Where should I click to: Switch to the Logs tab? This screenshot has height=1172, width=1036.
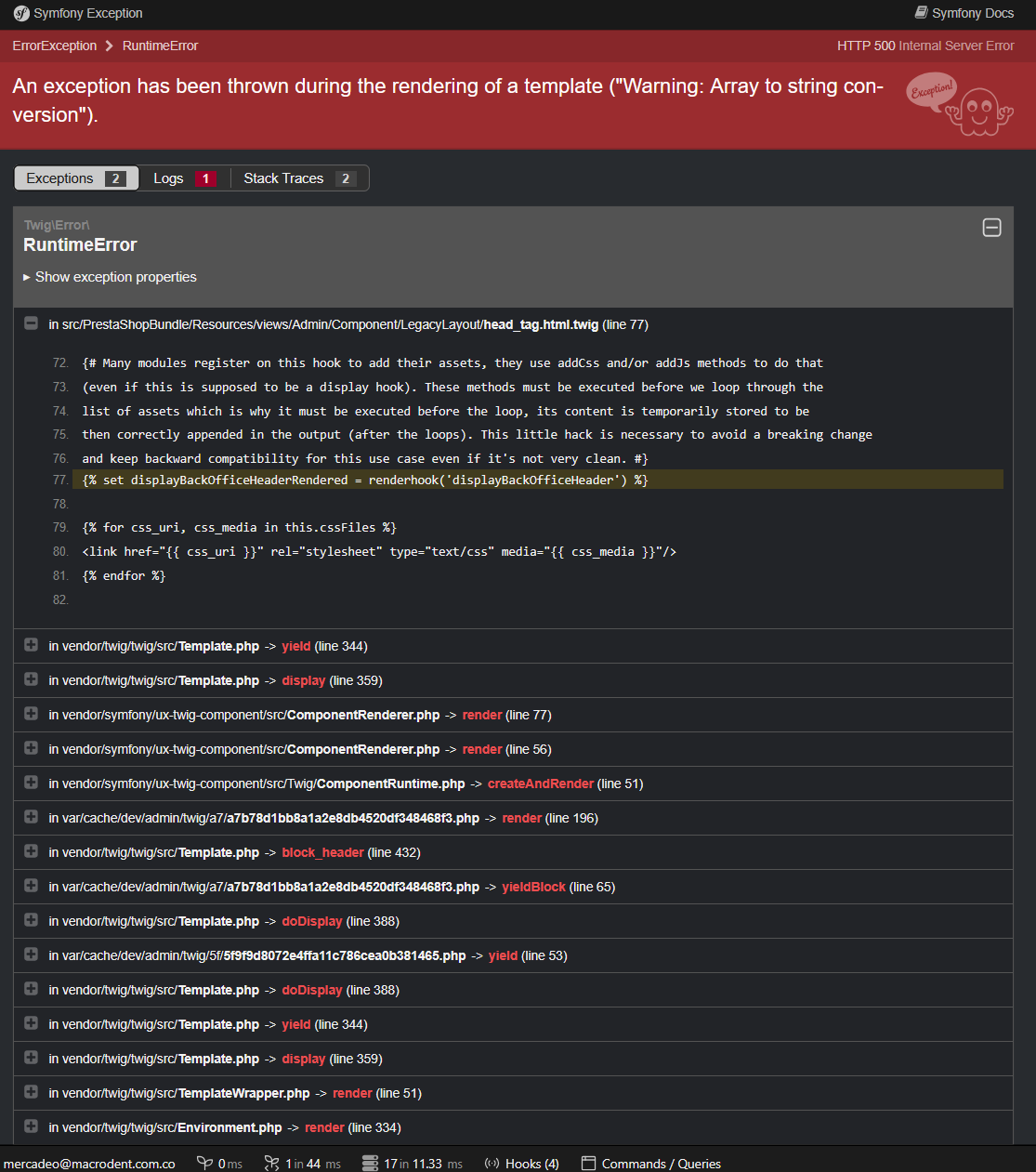tap(184, 178)
